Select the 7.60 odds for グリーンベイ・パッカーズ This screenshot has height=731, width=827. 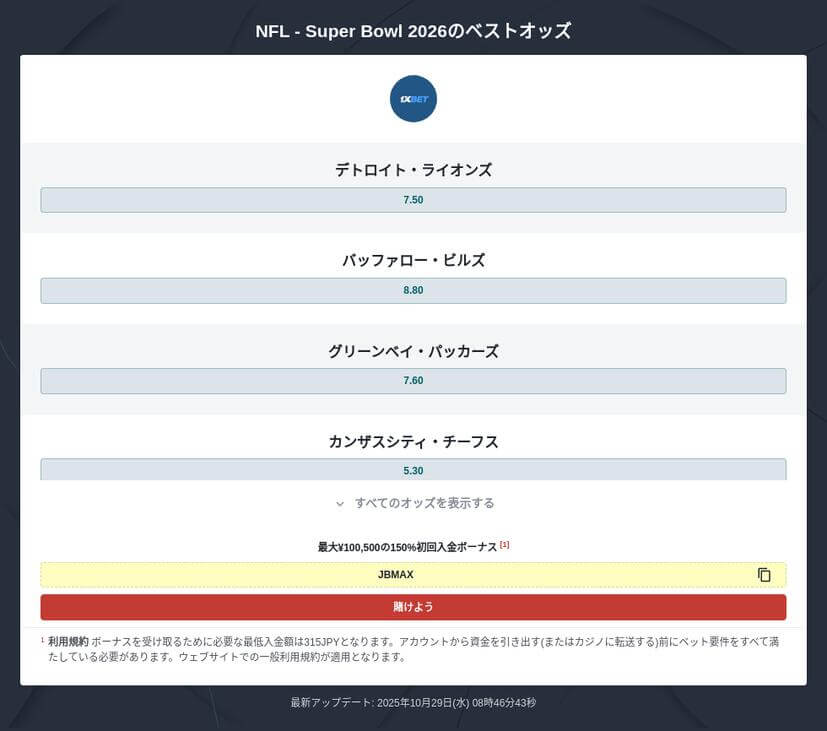point(413,380)
